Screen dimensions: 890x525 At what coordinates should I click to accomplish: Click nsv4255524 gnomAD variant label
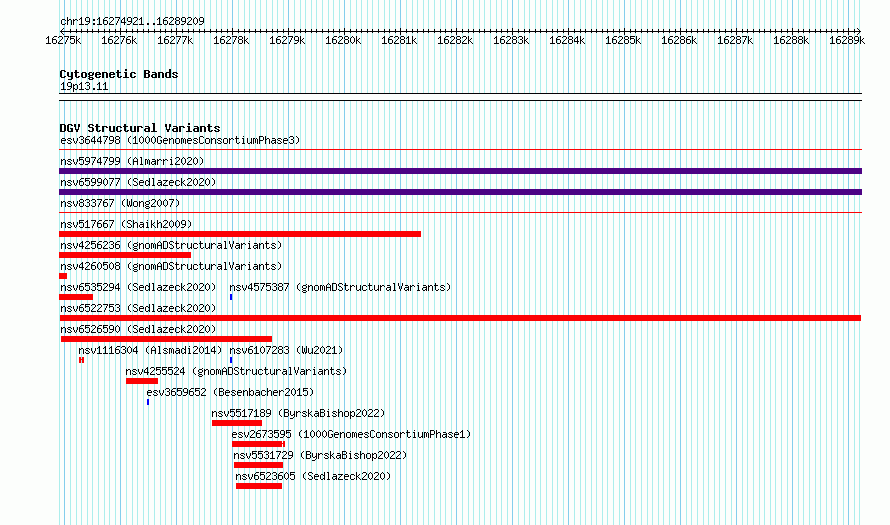236,371
